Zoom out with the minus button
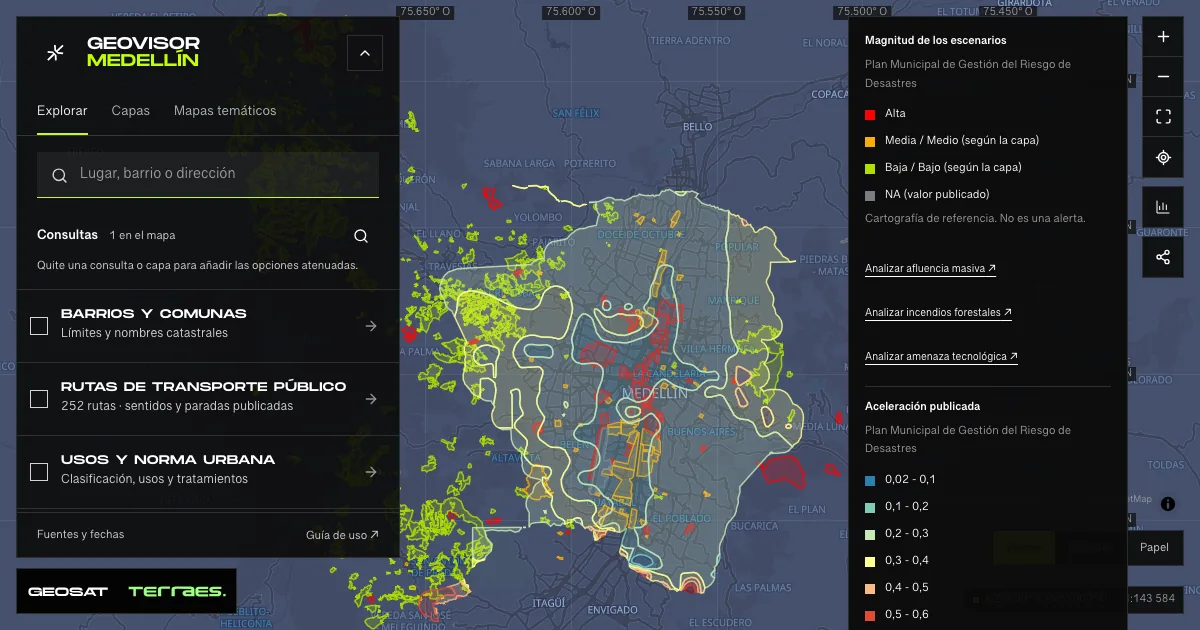The image size is (1200, 630). tap(1163, 77)
